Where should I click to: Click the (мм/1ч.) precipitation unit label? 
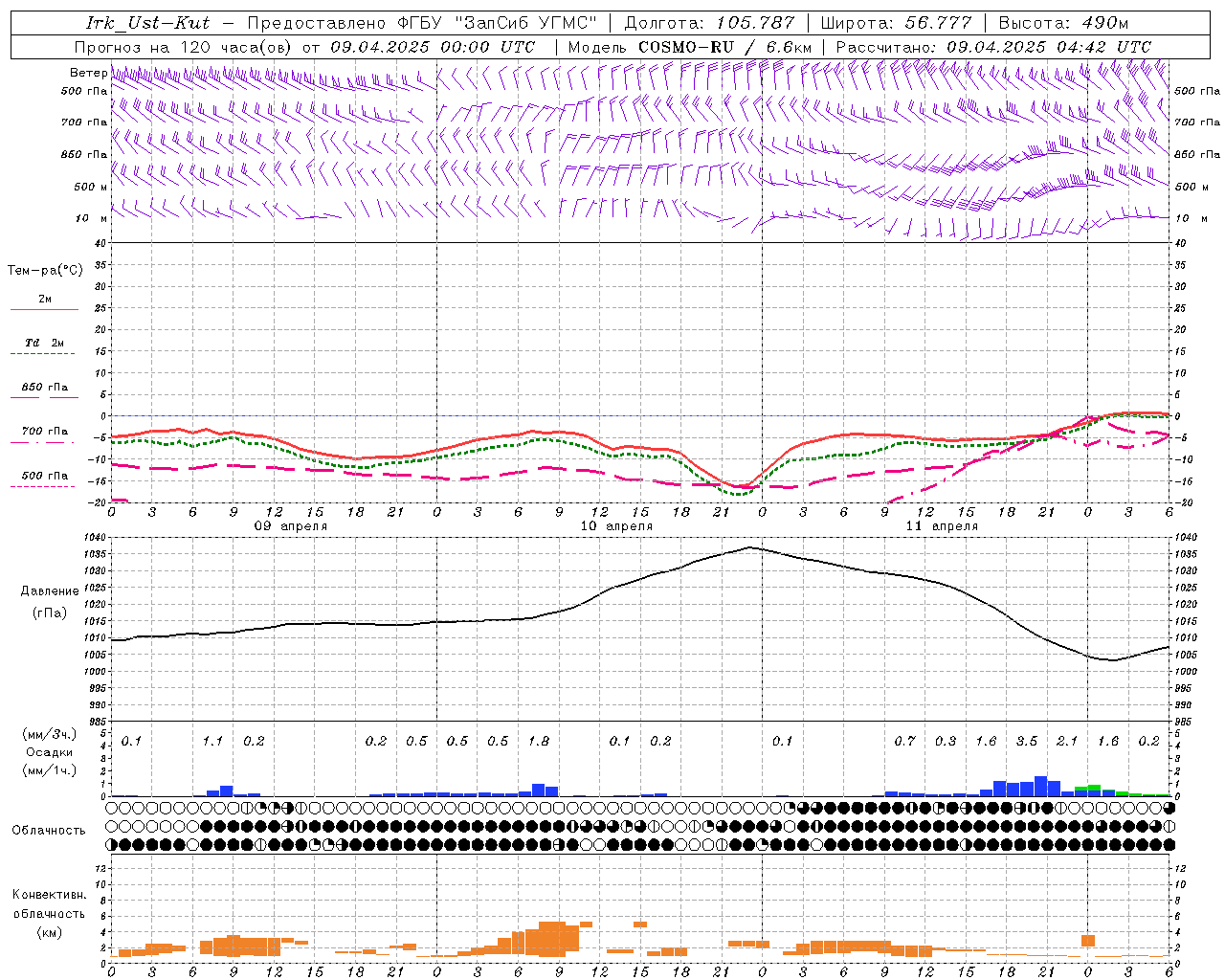pyautogui.click(x=50, y=770)
